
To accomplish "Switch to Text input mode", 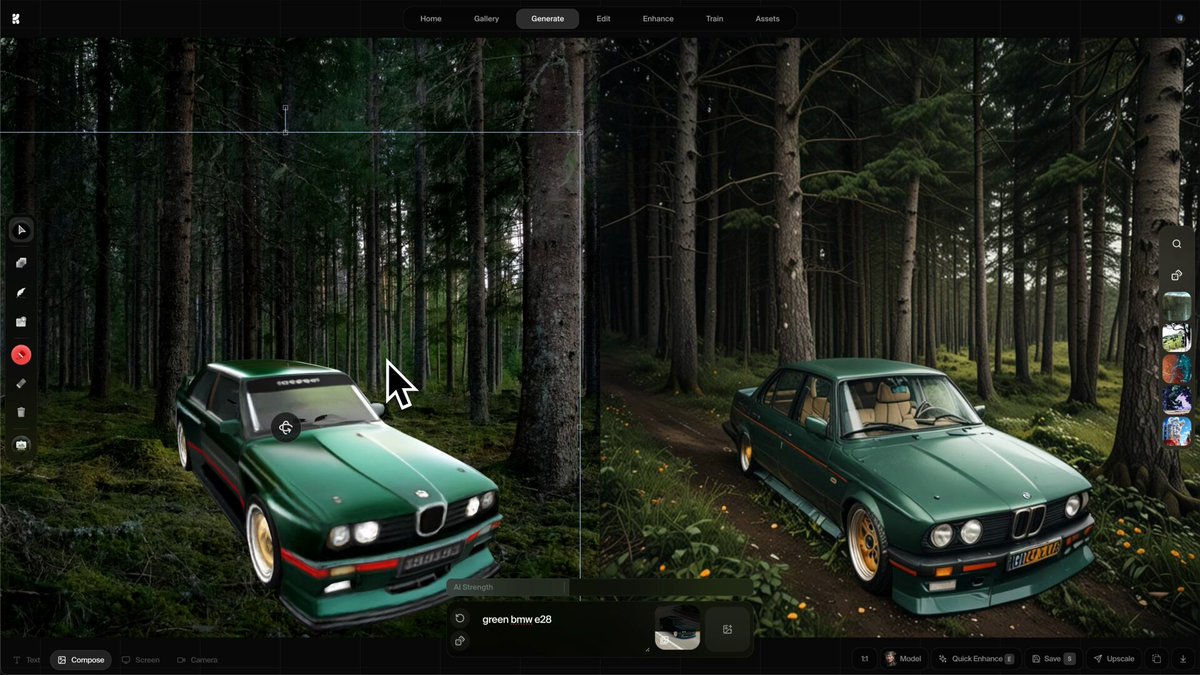I will (x=27, y=660).
